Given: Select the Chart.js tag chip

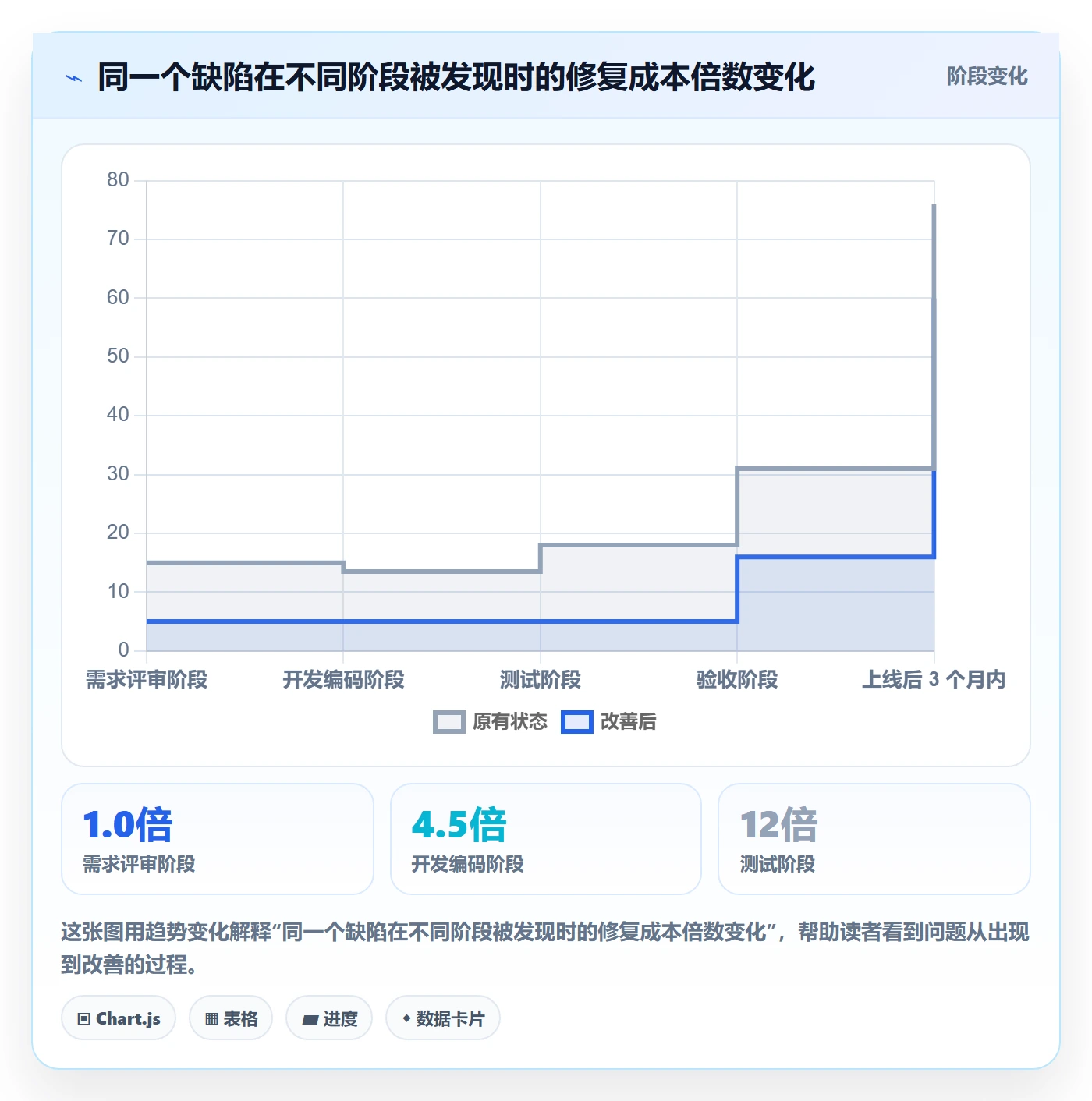Looking at the screenshot, I should coord(119,1018).
